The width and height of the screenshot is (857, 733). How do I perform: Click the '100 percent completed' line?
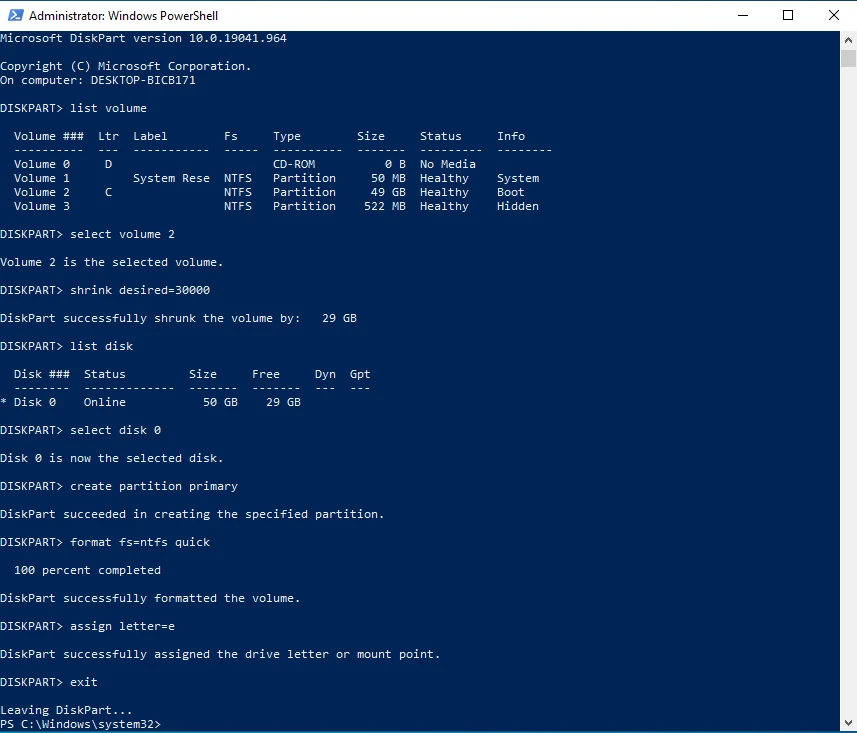point(87,570)
